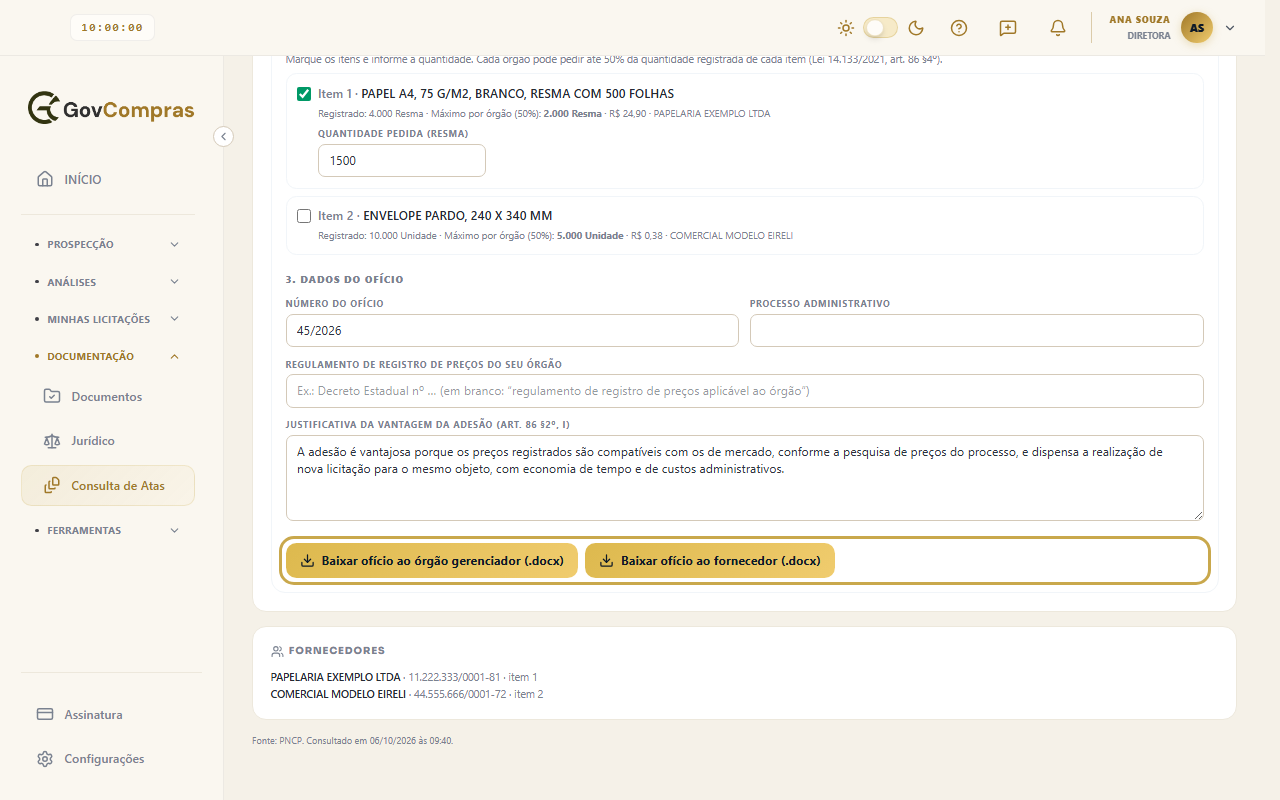1280x800 pixels.
Task: Open notifications bell icon
Action: coord(1058,28)
